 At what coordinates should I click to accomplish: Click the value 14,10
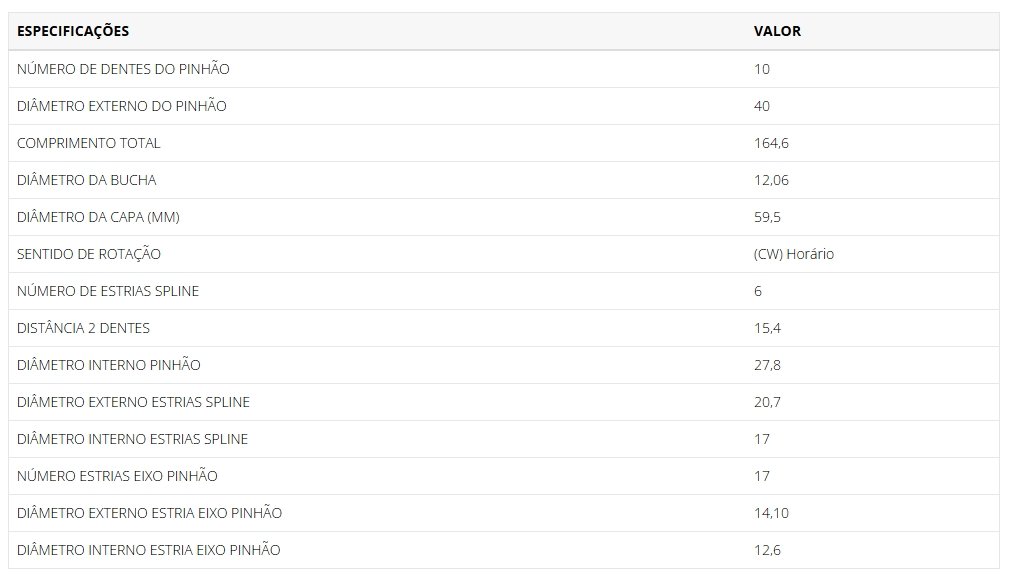(771, 513)
